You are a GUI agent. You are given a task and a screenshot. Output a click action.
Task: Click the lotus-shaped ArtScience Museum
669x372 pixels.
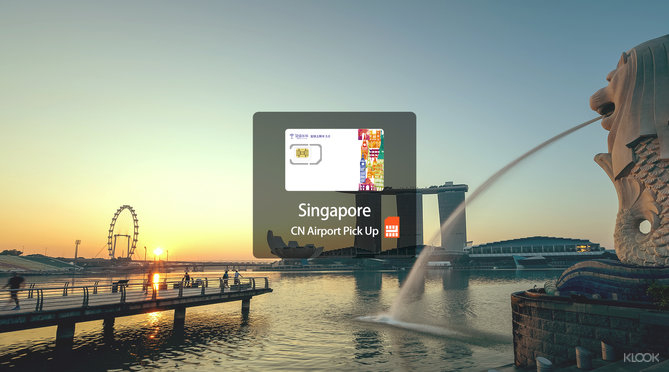(x=294, y=246)
